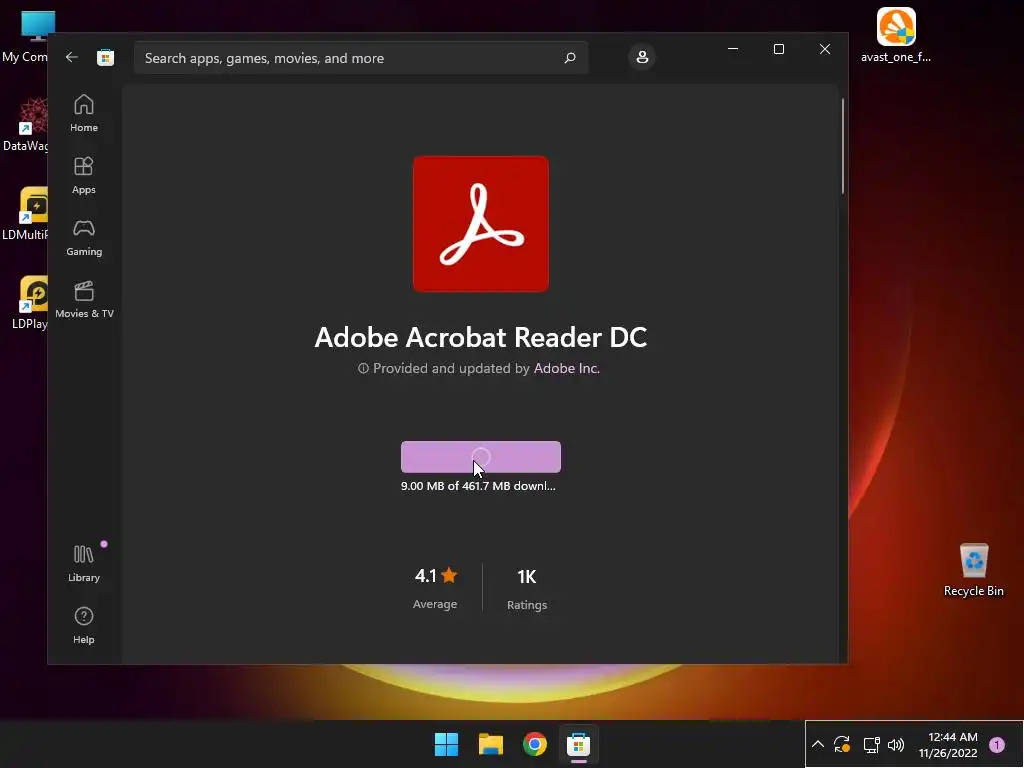Image resolution: width=1024 pixels, height=768 pixels.
Task: Click the purple download progress button
Action: (481, 457)
